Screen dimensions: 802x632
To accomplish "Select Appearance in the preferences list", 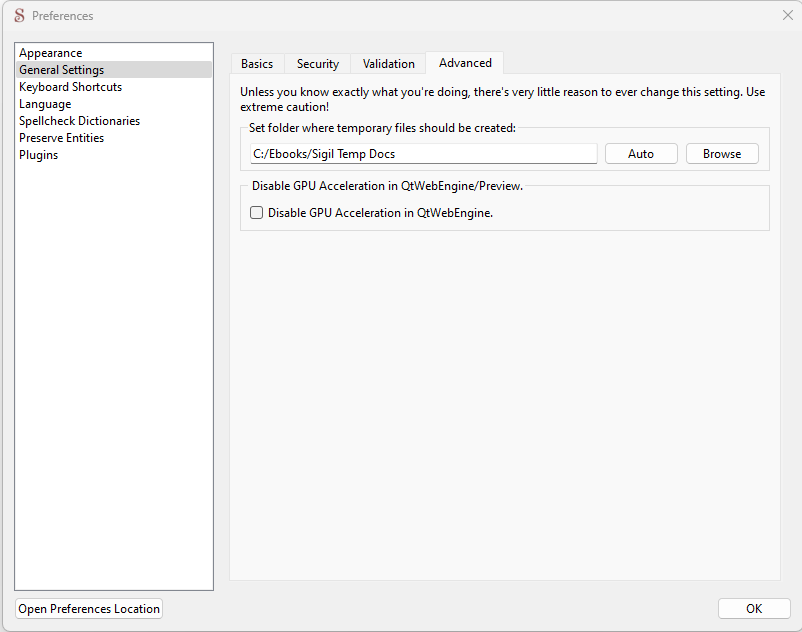I will click(x=51, y=53).
